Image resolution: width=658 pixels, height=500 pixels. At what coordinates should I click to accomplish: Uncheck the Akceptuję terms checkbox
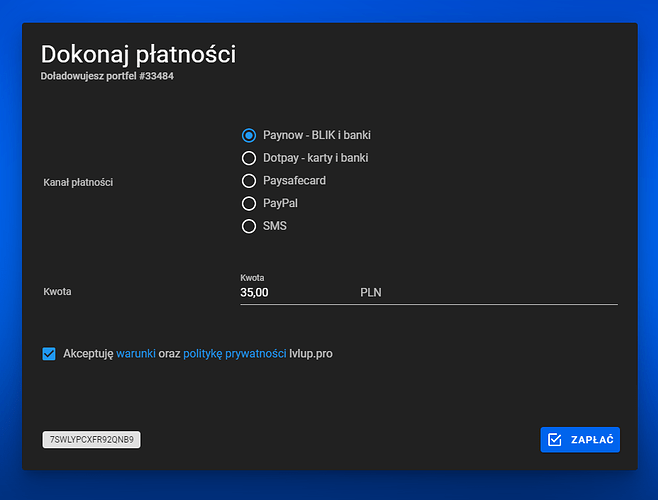click(49, 354)
